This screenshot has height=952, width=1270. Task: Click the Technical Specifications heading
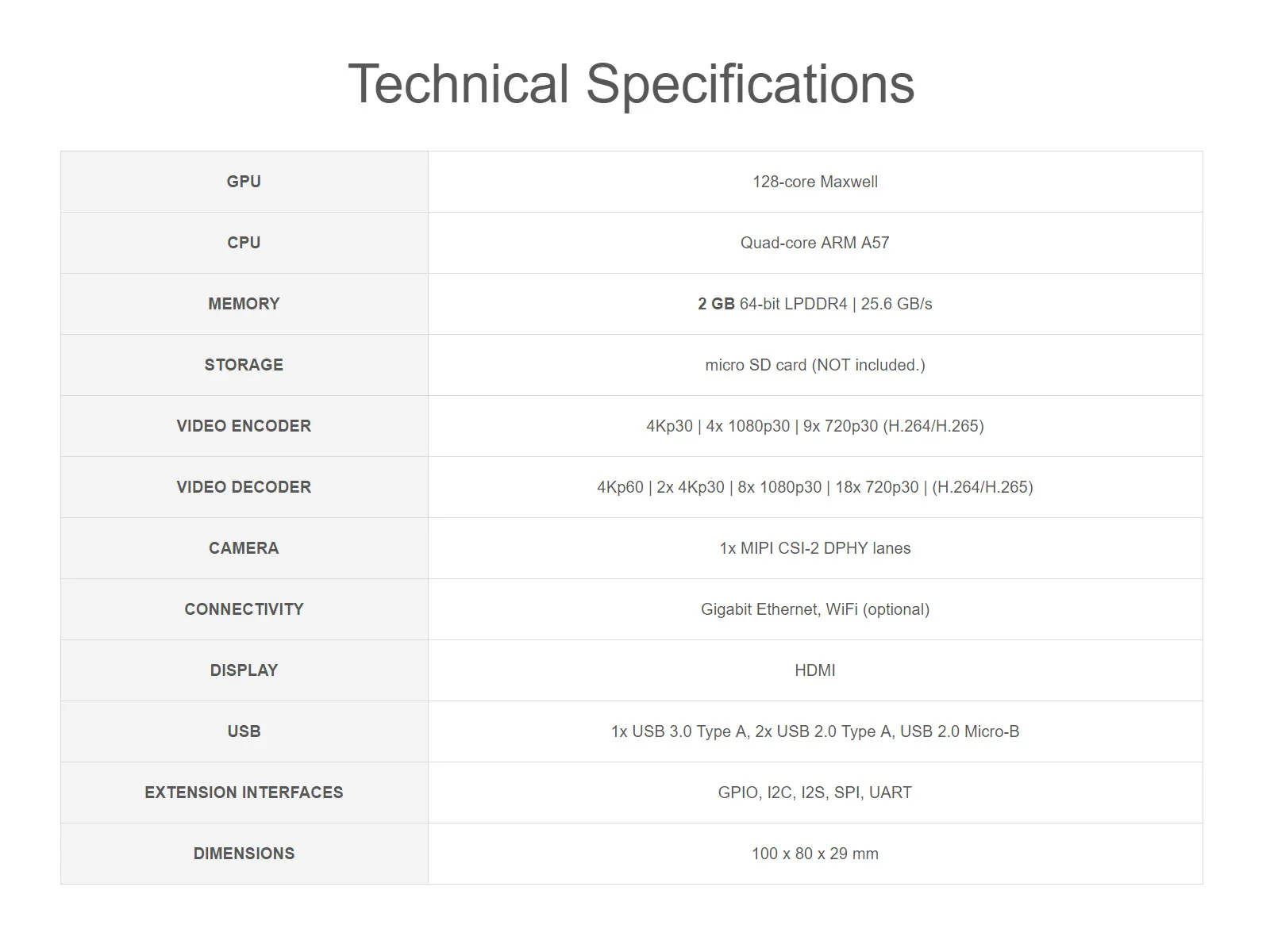coord(631,84)
